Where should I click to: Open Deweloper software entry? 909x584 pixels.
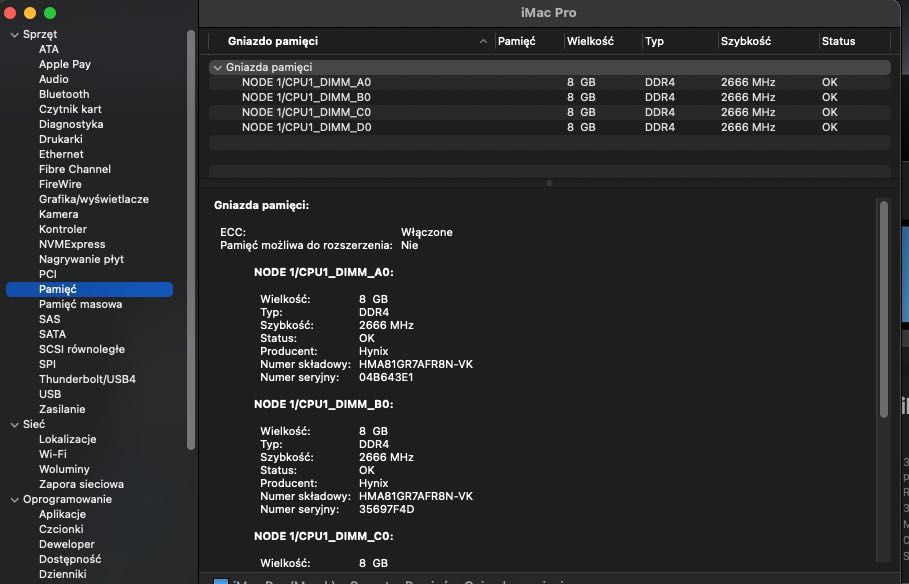click(x=66, y=545)
